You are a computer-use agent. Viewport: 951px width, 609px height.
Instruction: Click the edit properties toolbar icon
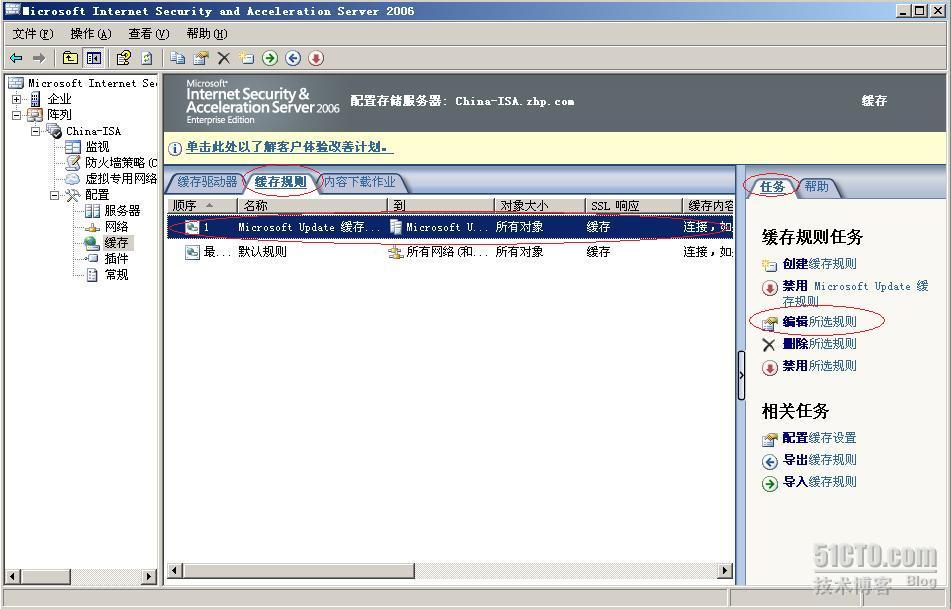coord(201,58)
